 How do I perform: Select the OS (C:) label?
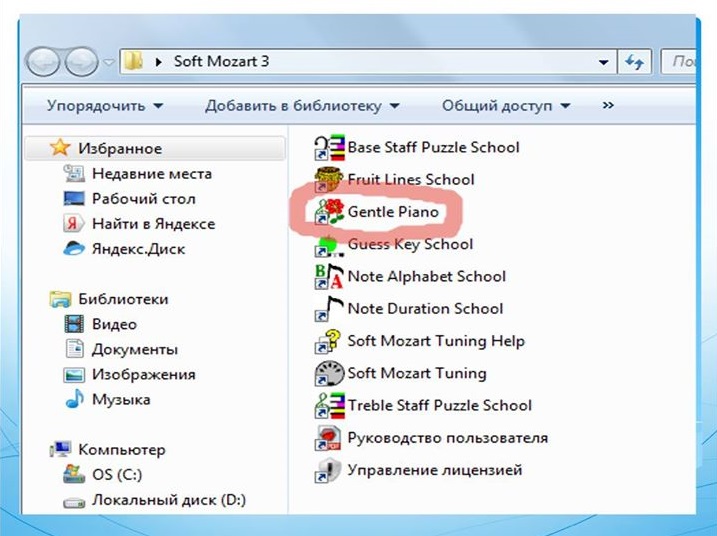coord(117,474)
